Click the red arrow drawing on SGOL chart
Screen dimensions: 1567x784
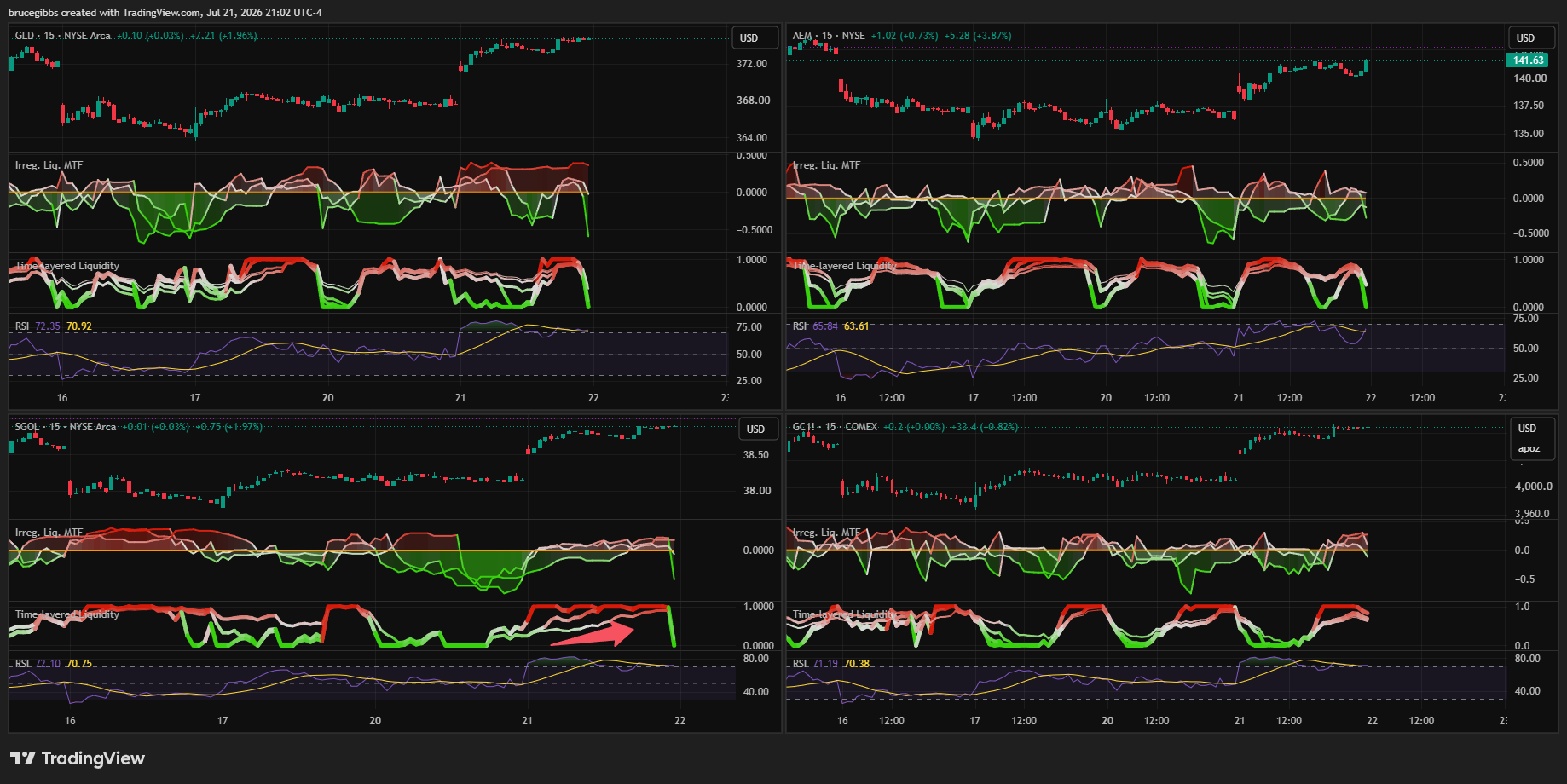tap(593, 634)
